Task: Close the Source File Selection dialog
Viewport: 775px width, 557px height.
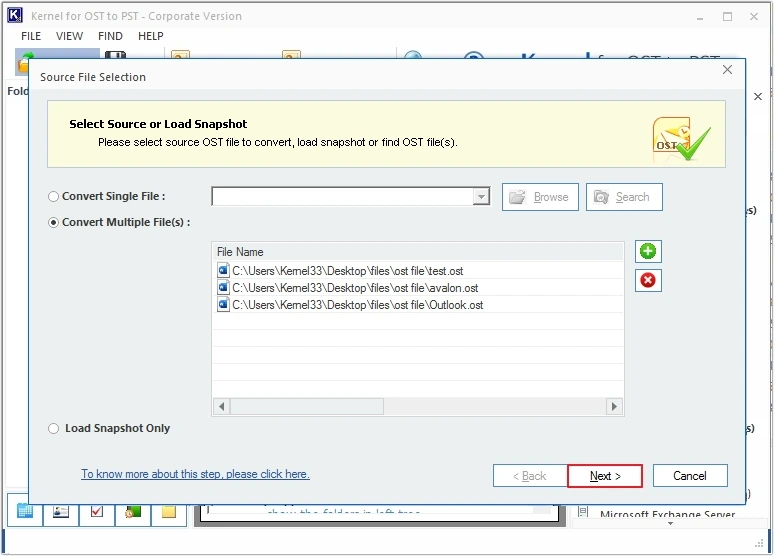Action: (727, 70)
